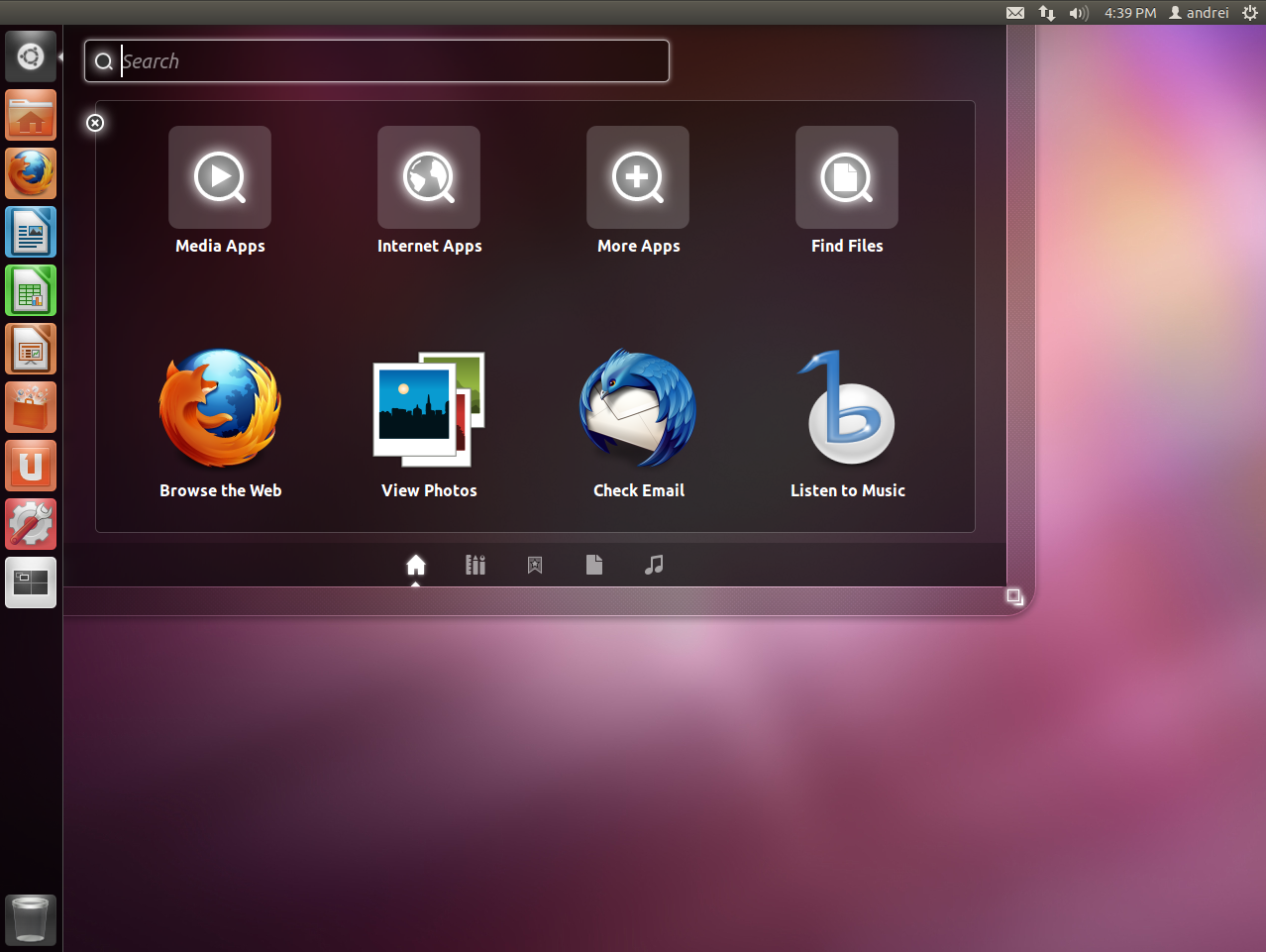Switch to the Applications lens
The height and width of the screenshot is (952, 1266).
coord(475,565)
